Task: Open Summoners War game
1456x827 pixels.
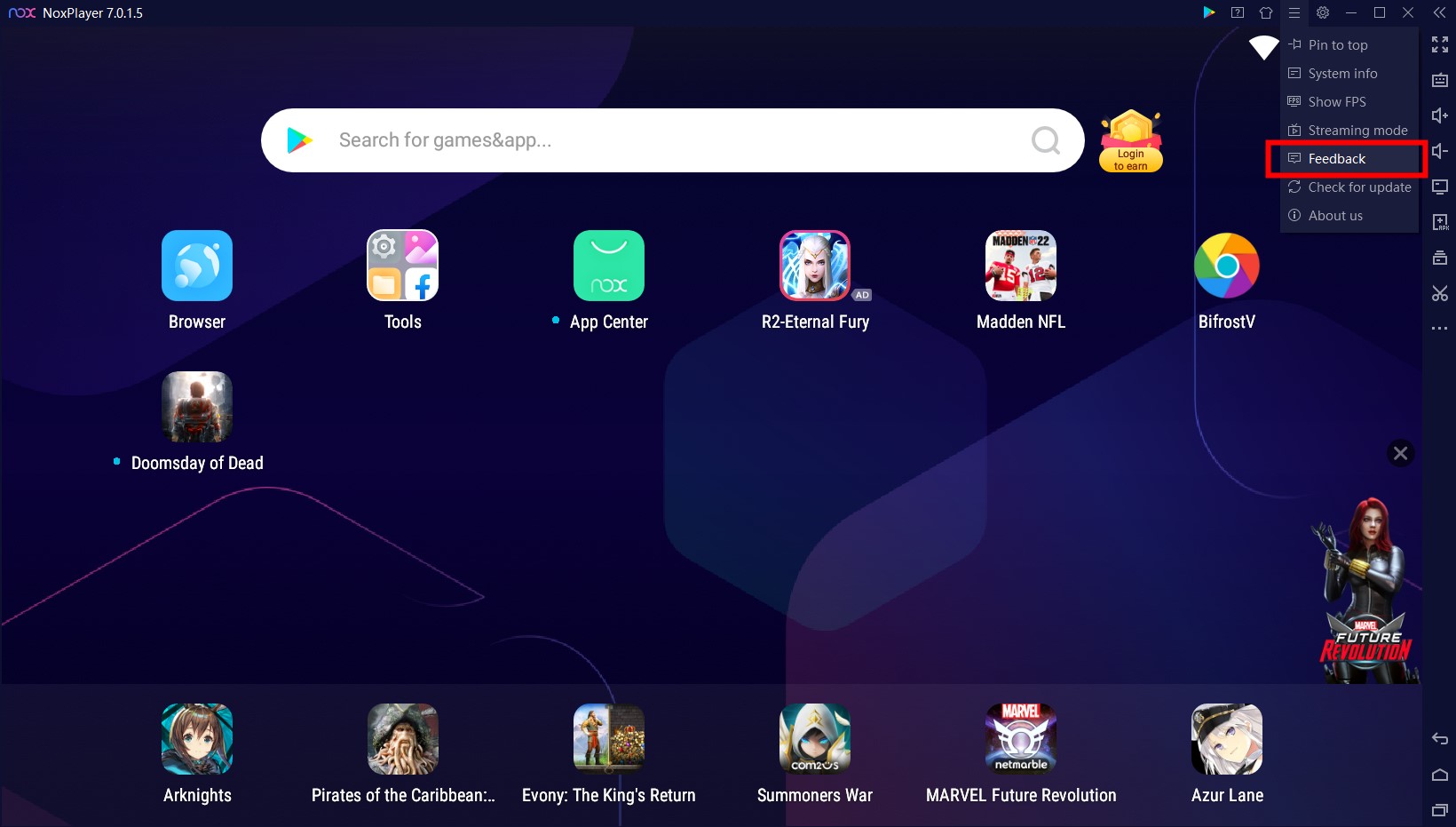Action: pos(815,739)
